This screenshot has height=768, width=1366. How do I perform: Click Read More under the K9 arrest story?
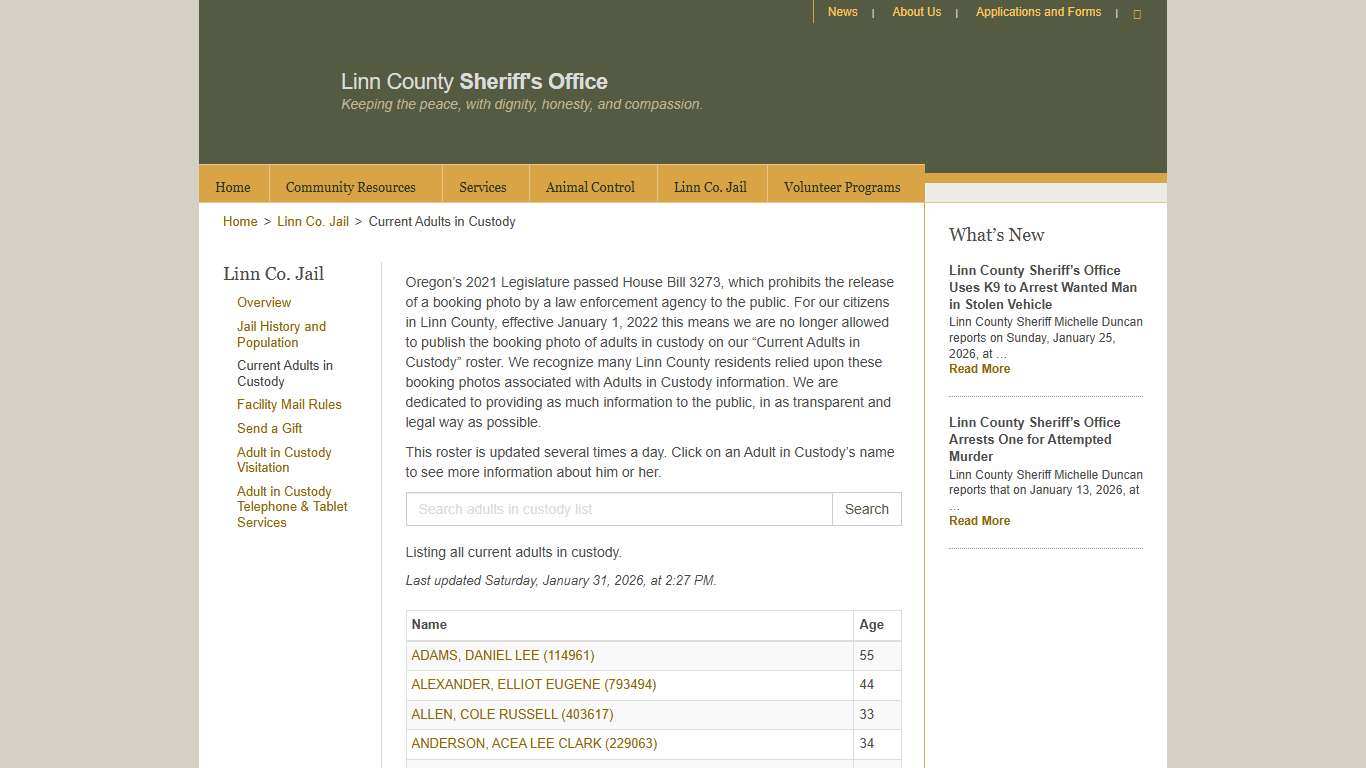pos(979,368)
